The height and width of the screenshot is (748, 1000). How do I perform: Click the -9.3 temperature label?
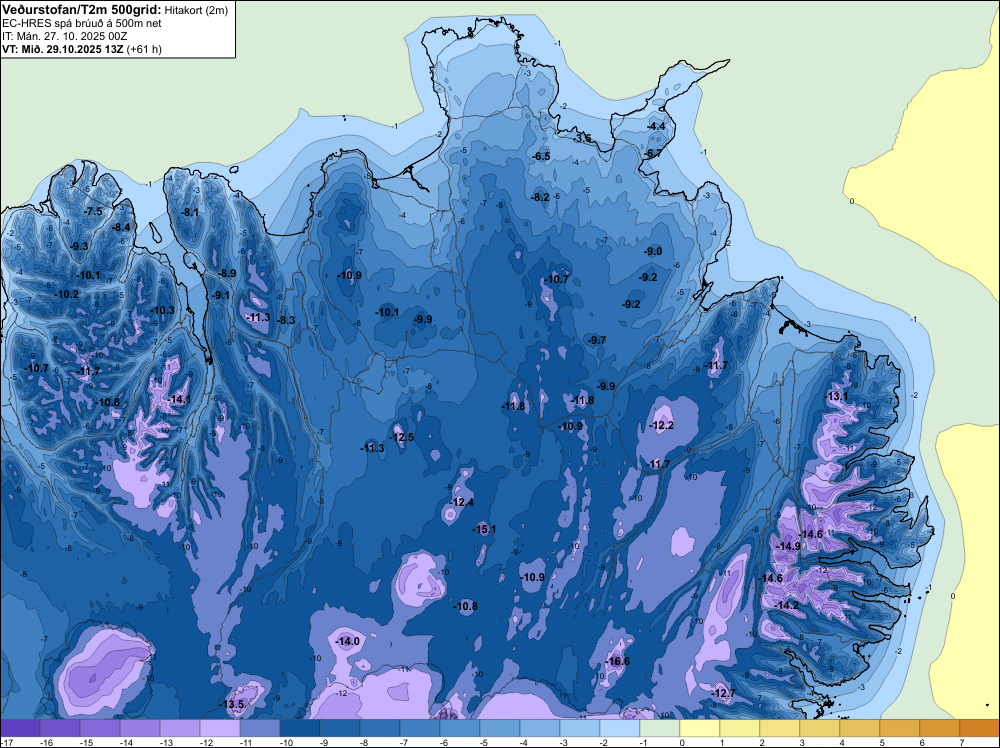tap(79, 246)
